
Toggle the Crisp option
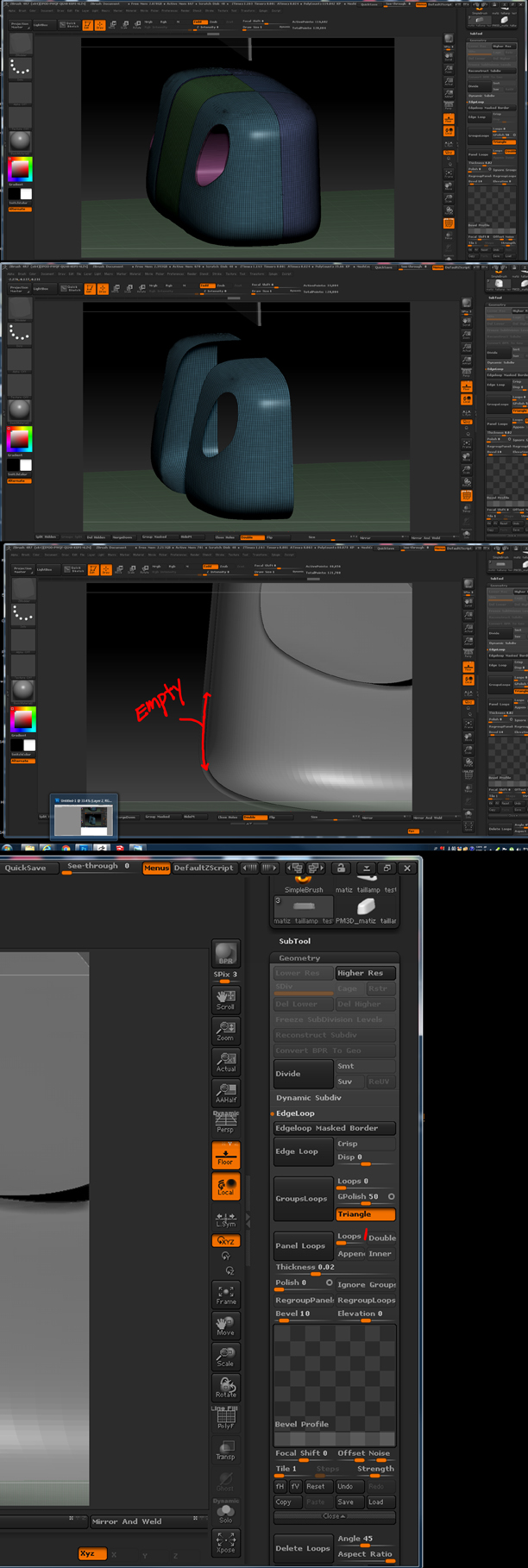pyautogui.click(x=366, y=1144)
